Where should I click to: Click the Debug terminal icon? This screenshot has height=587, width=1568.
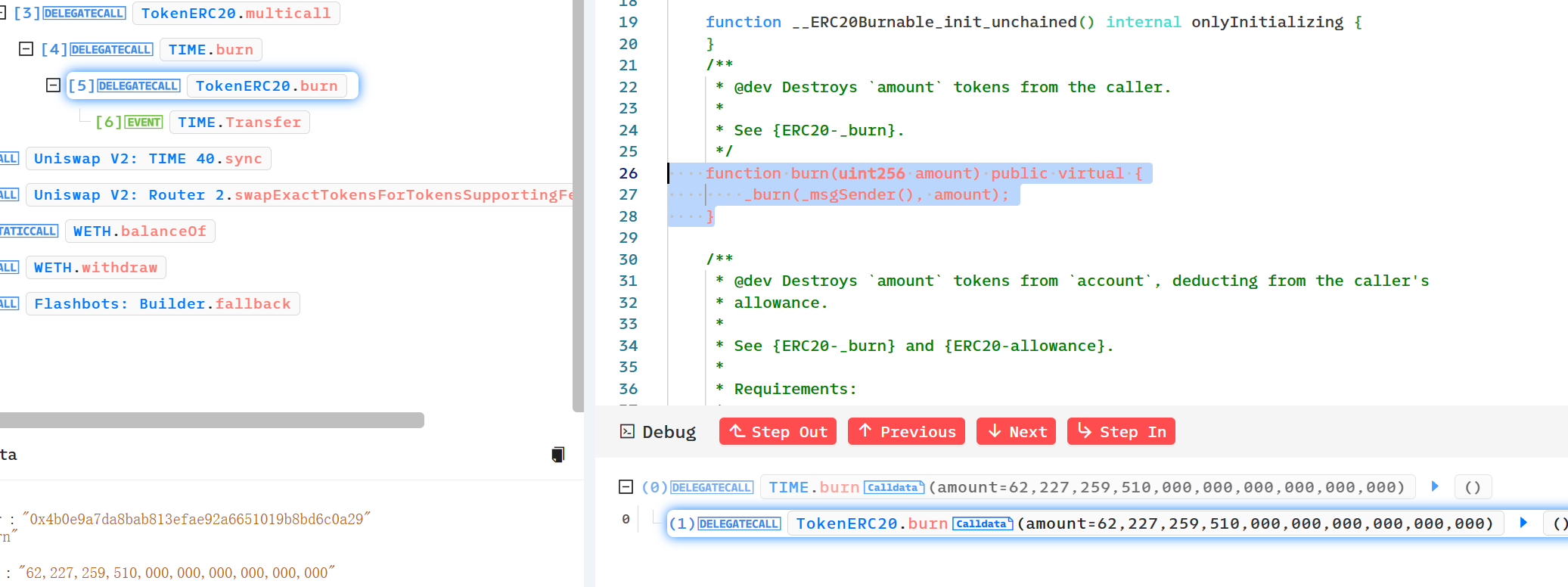point(627,431)
